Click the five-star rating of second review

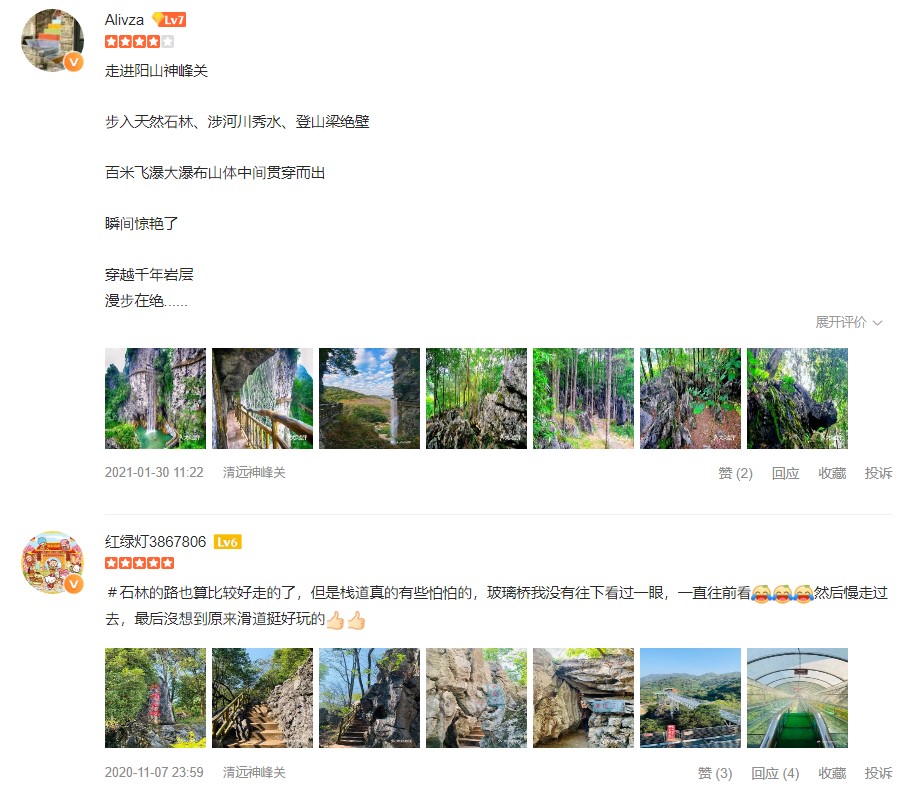tap(139, 563)
